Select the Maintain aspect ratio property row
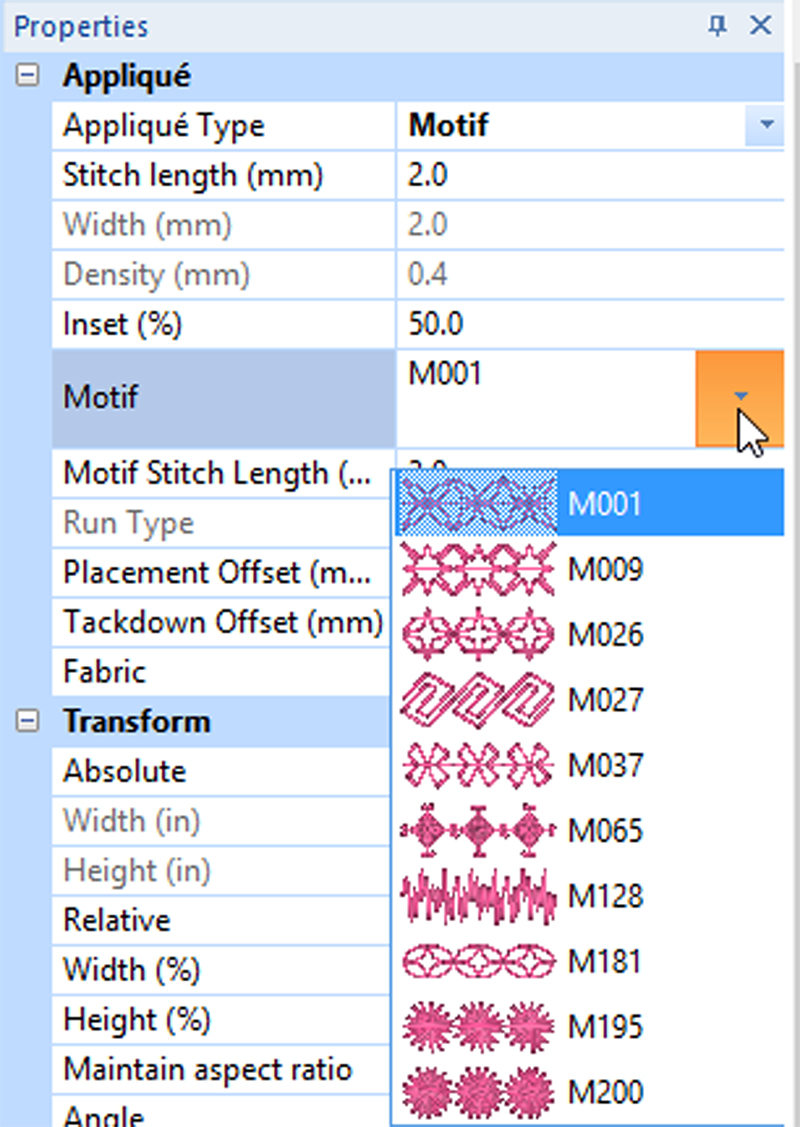This screenshot has width=800, height=1127. (208, 1070)
